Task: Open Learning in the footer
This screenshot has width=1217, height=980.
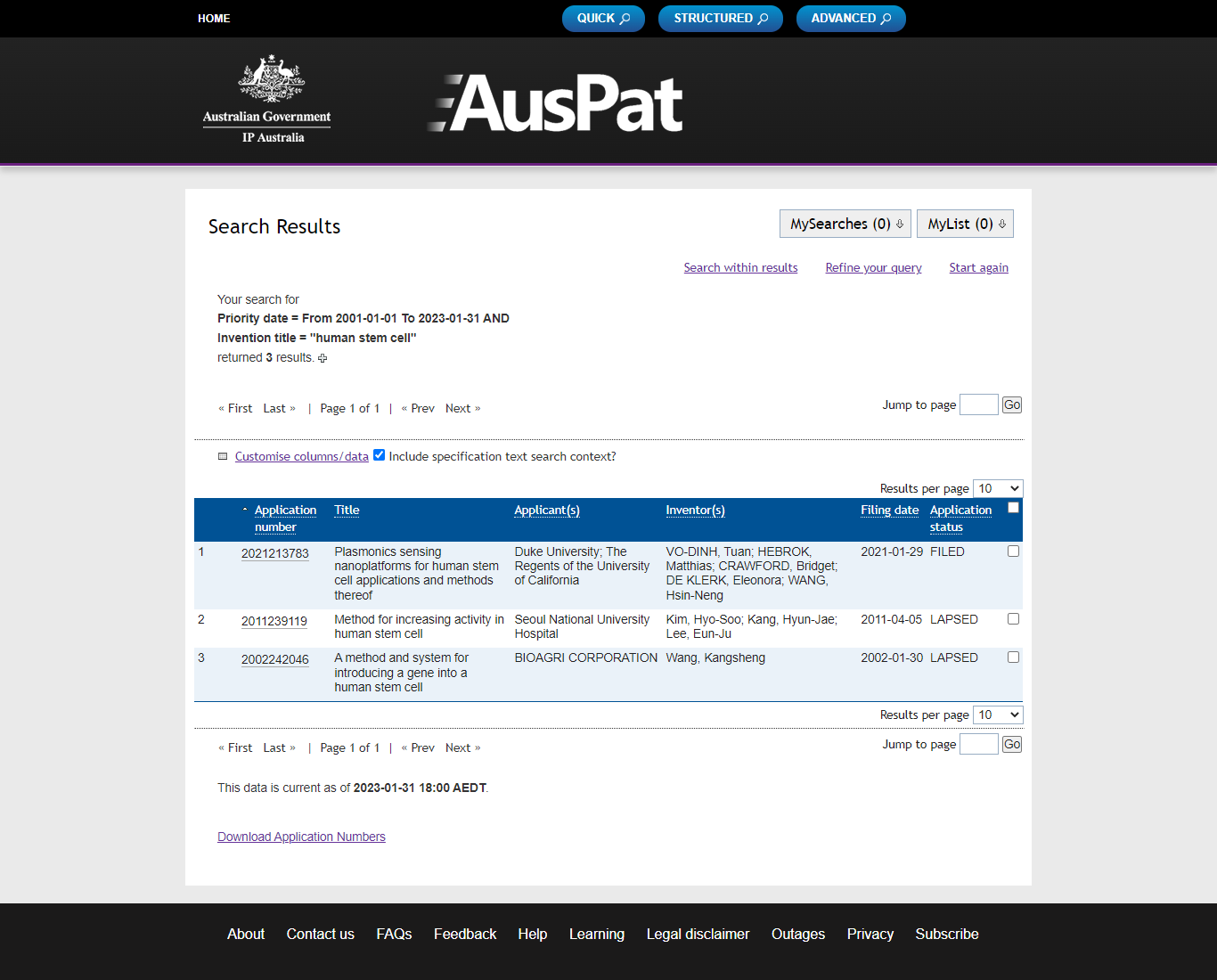Action: coord(597,934)
